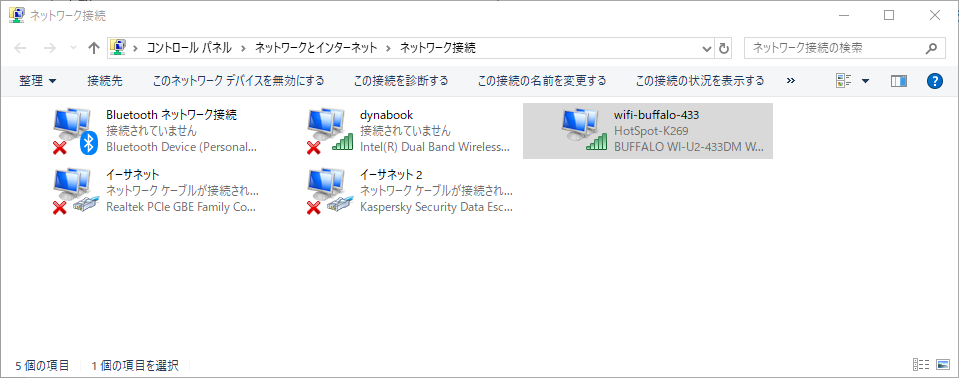
Task: Click the Kaspersky Security Data Esc... text
Action: tap(436, 207)
